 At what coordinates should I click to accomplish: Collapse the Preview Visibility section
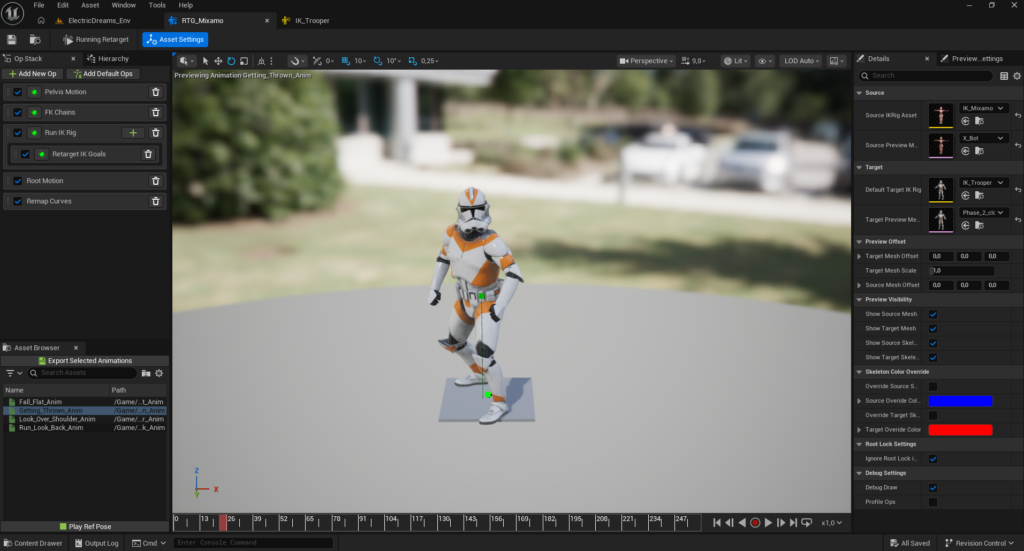pos(859,300)
